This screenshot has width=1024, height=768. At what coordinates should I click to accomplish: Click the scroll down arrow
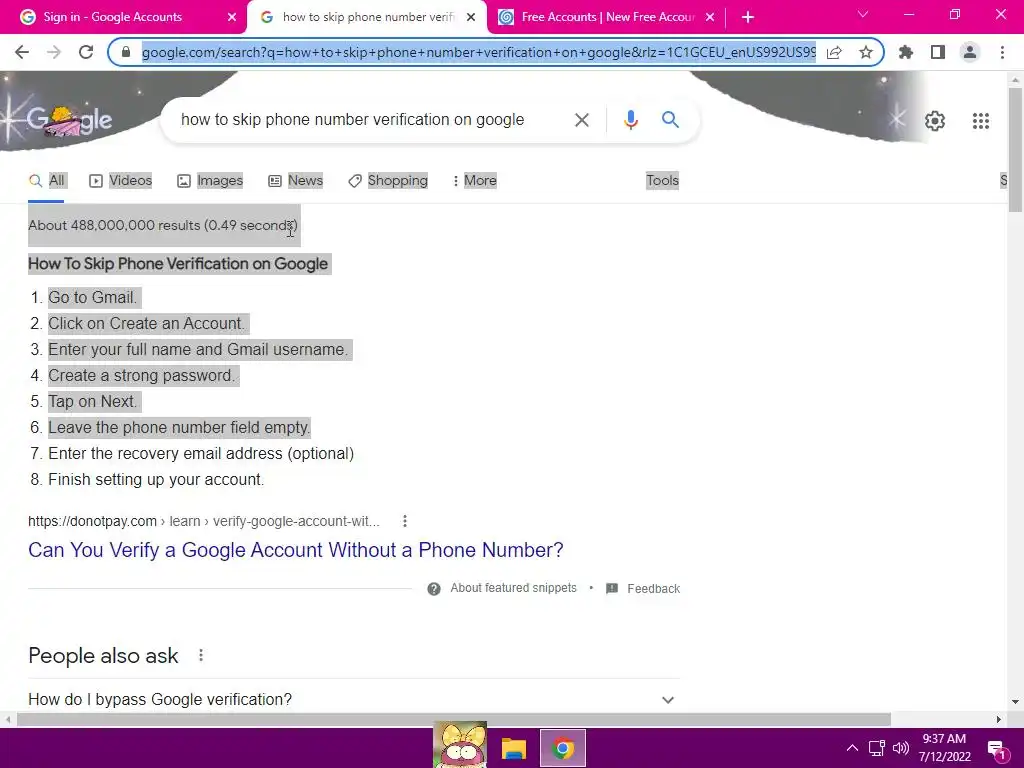tap(1015, 702)
